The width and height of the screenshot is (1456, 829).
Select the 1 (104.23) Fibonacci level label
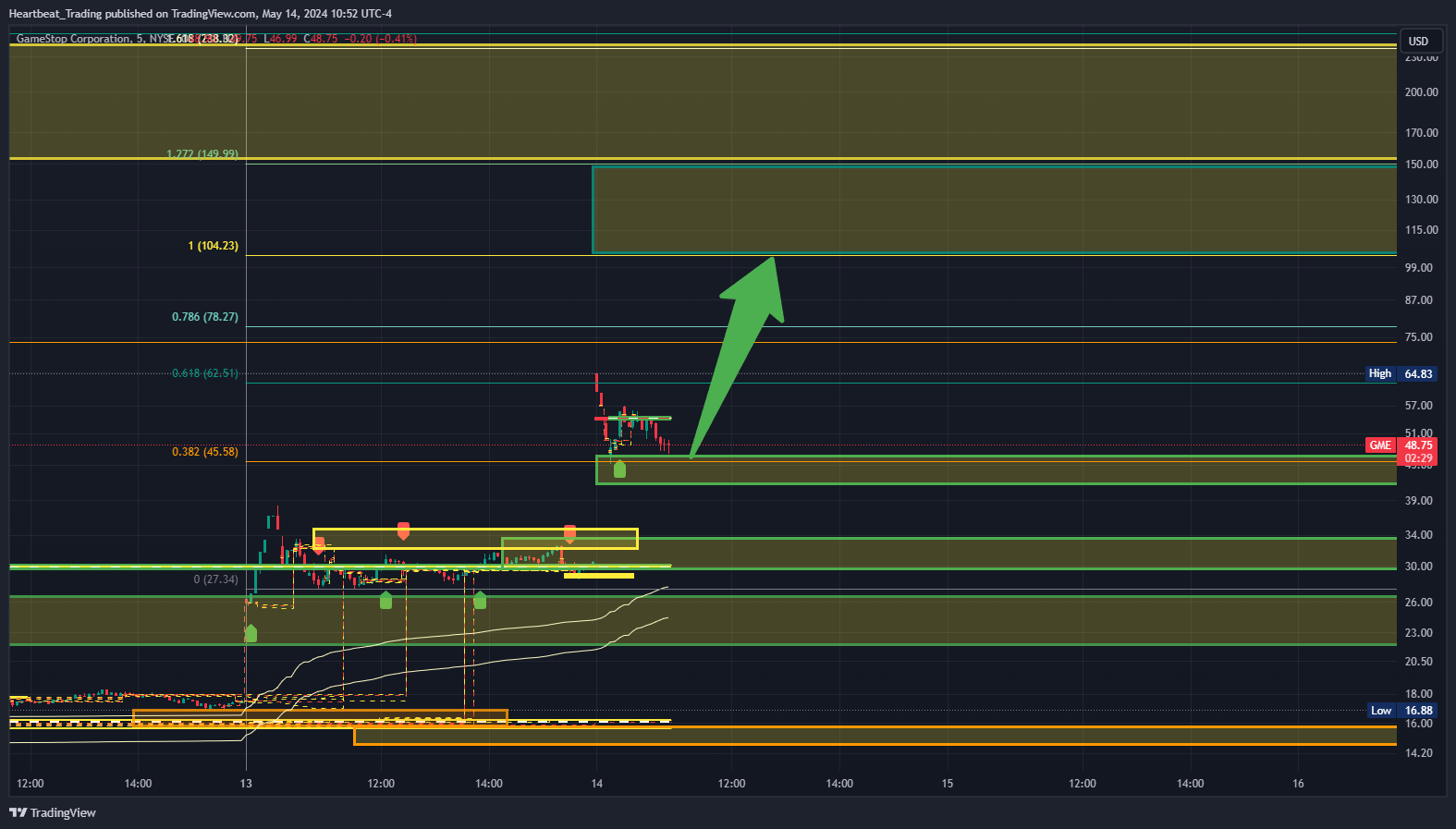[214, 246]
